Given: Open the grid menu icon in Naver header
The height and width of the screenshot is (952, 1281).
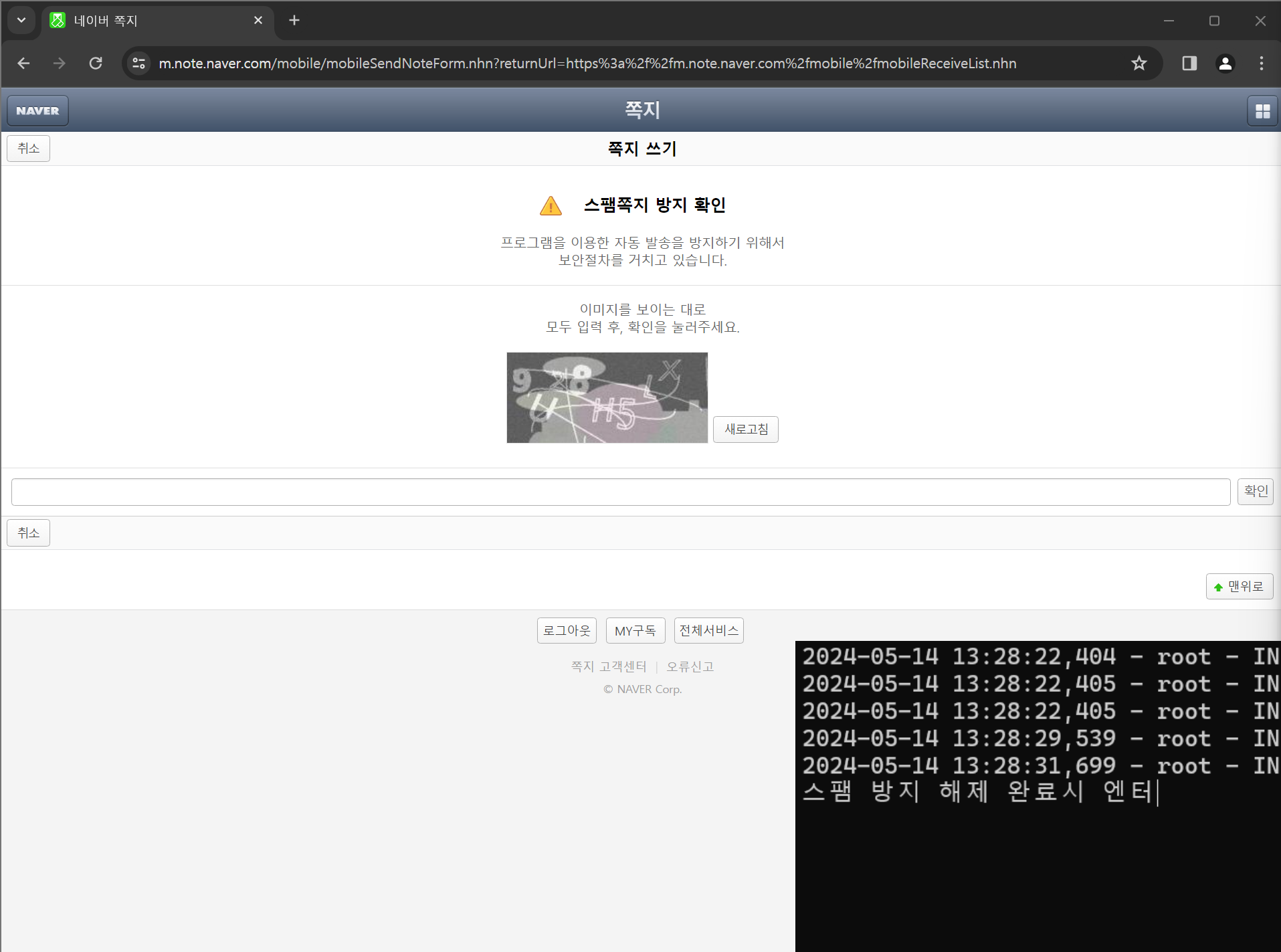Looking at the screenshot, I should coord(1262,110).
